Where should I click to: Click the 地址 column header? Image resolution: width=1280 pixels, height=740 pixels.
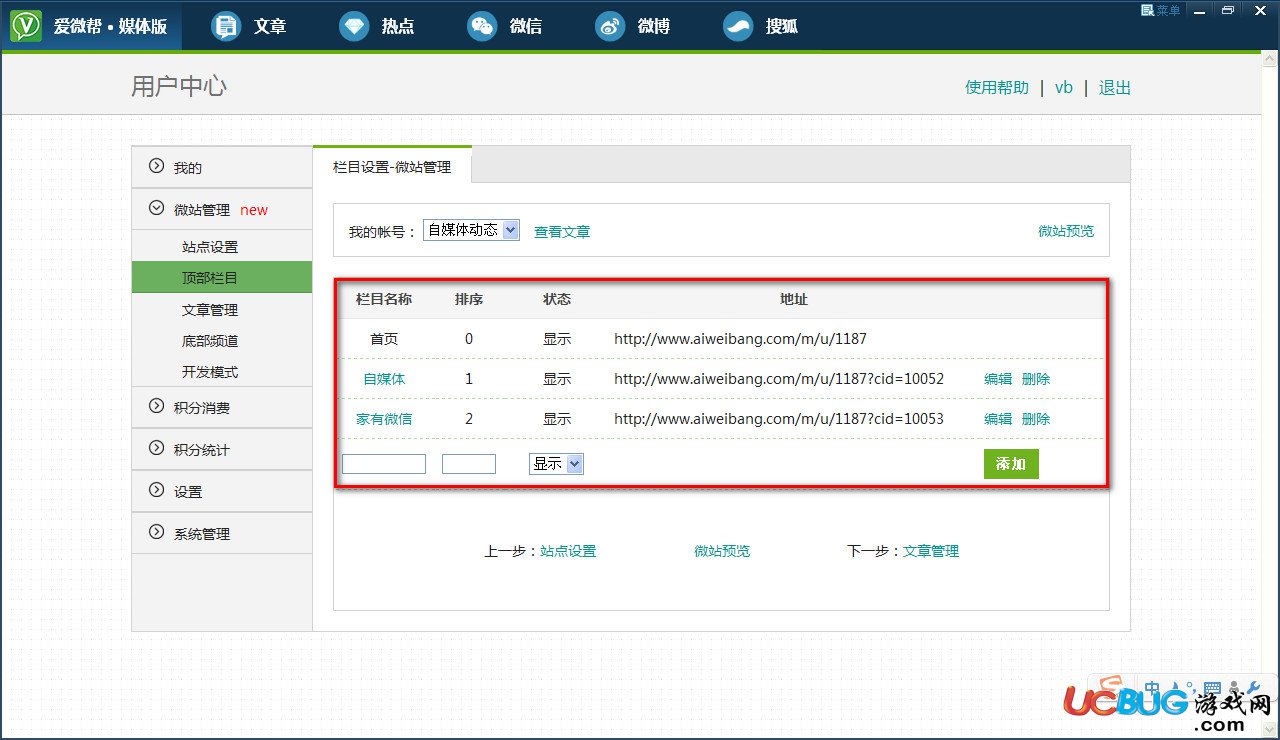pos(794,299)
